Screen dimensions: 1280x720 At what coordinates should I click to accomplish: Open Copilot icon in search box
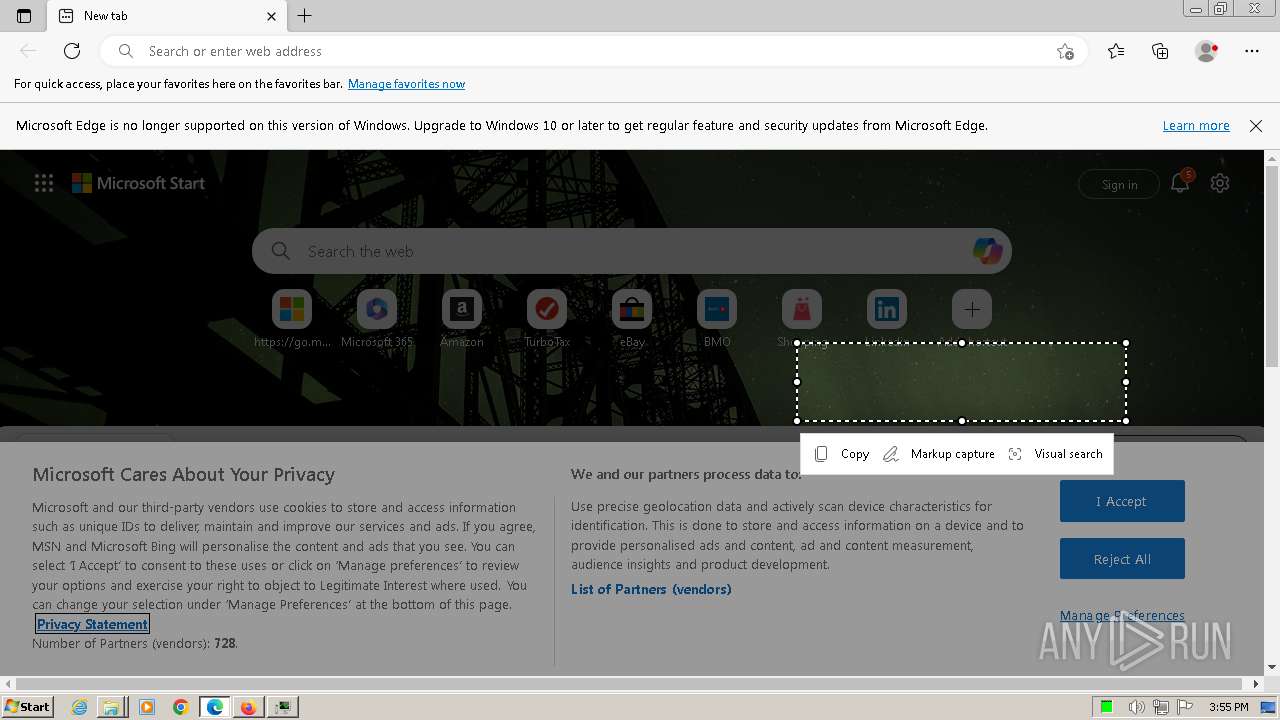(x=987, y=251)
